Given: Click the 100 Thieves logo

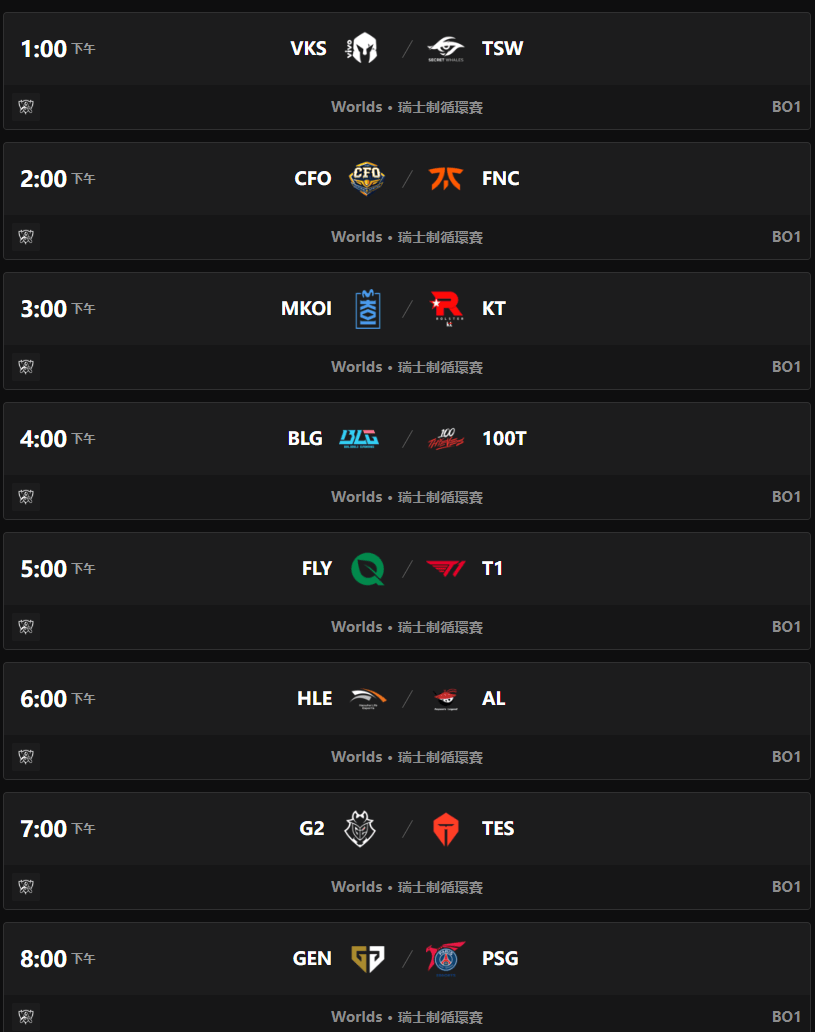Looking at the screenshot, I should pos(446,438).
